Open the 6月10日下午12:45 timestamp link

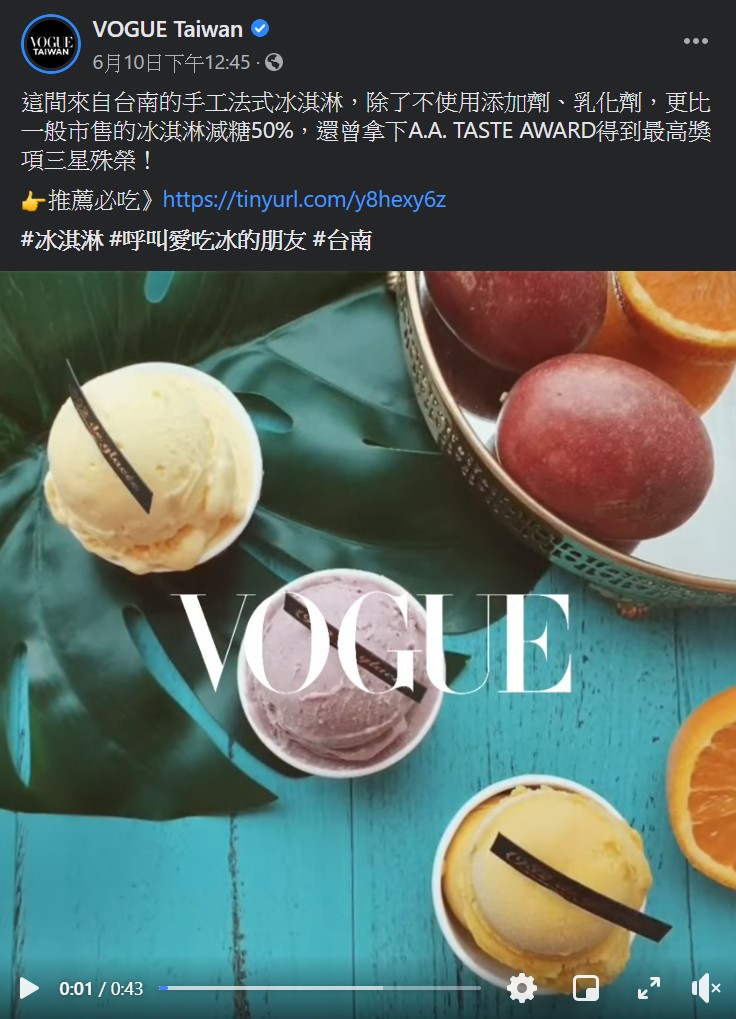click(171, 62)
